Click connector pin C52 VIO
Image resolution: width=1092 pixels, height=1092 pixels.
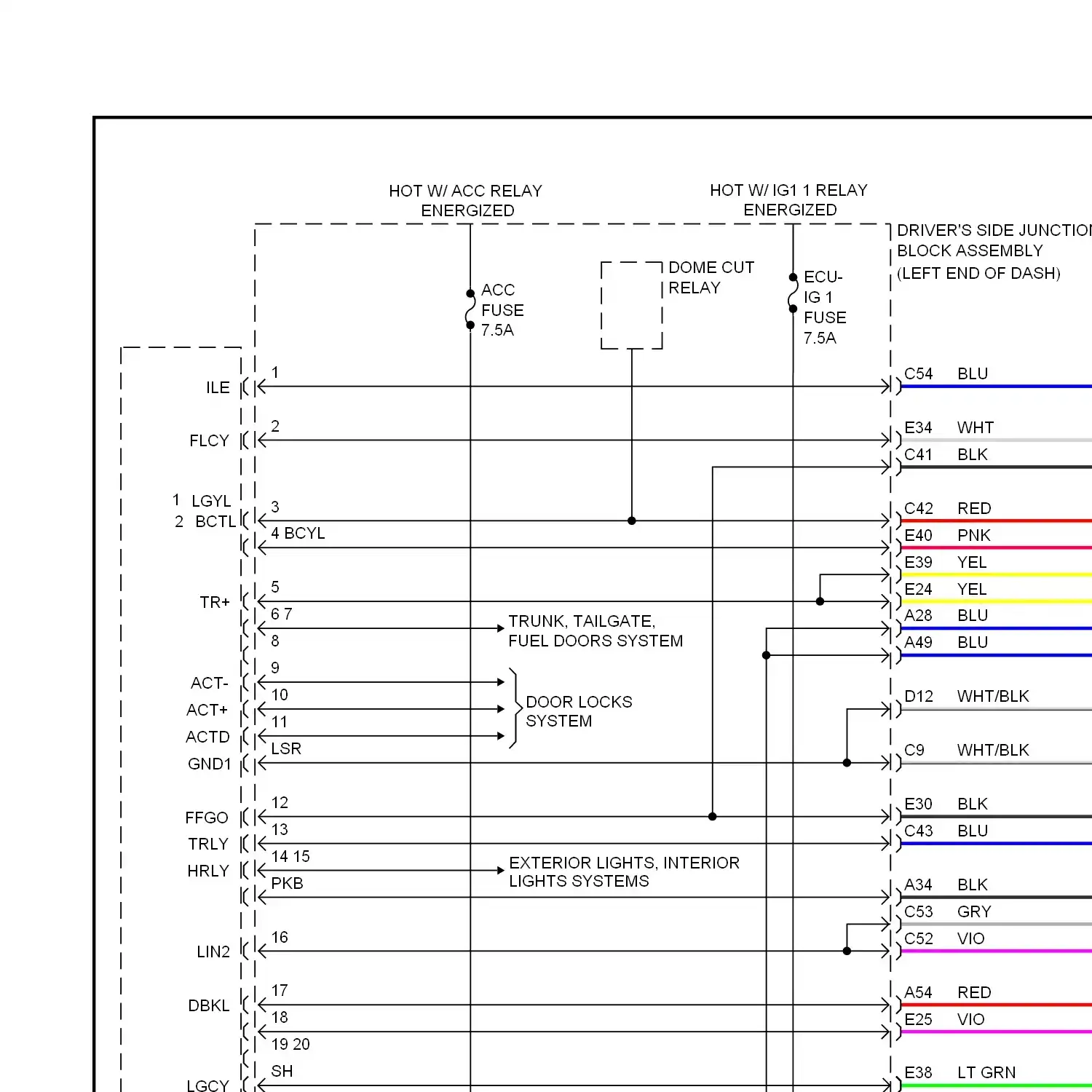(x=944, y=938)
